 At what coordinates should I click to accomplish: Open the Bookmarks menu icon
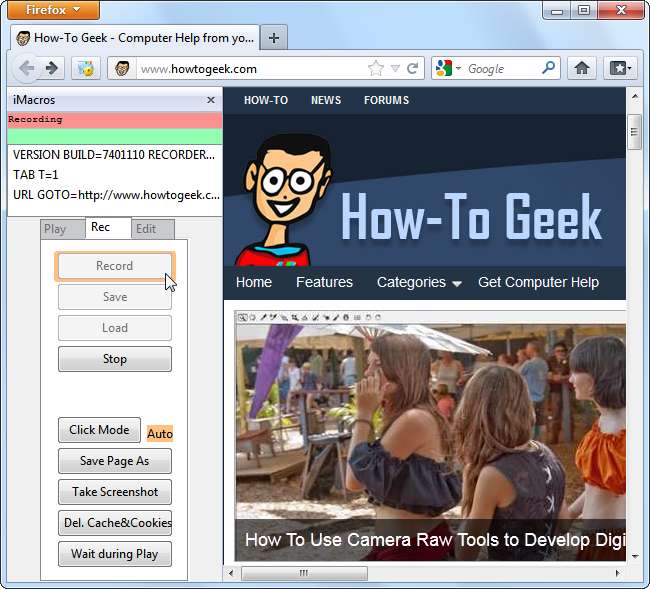[620, 68]
